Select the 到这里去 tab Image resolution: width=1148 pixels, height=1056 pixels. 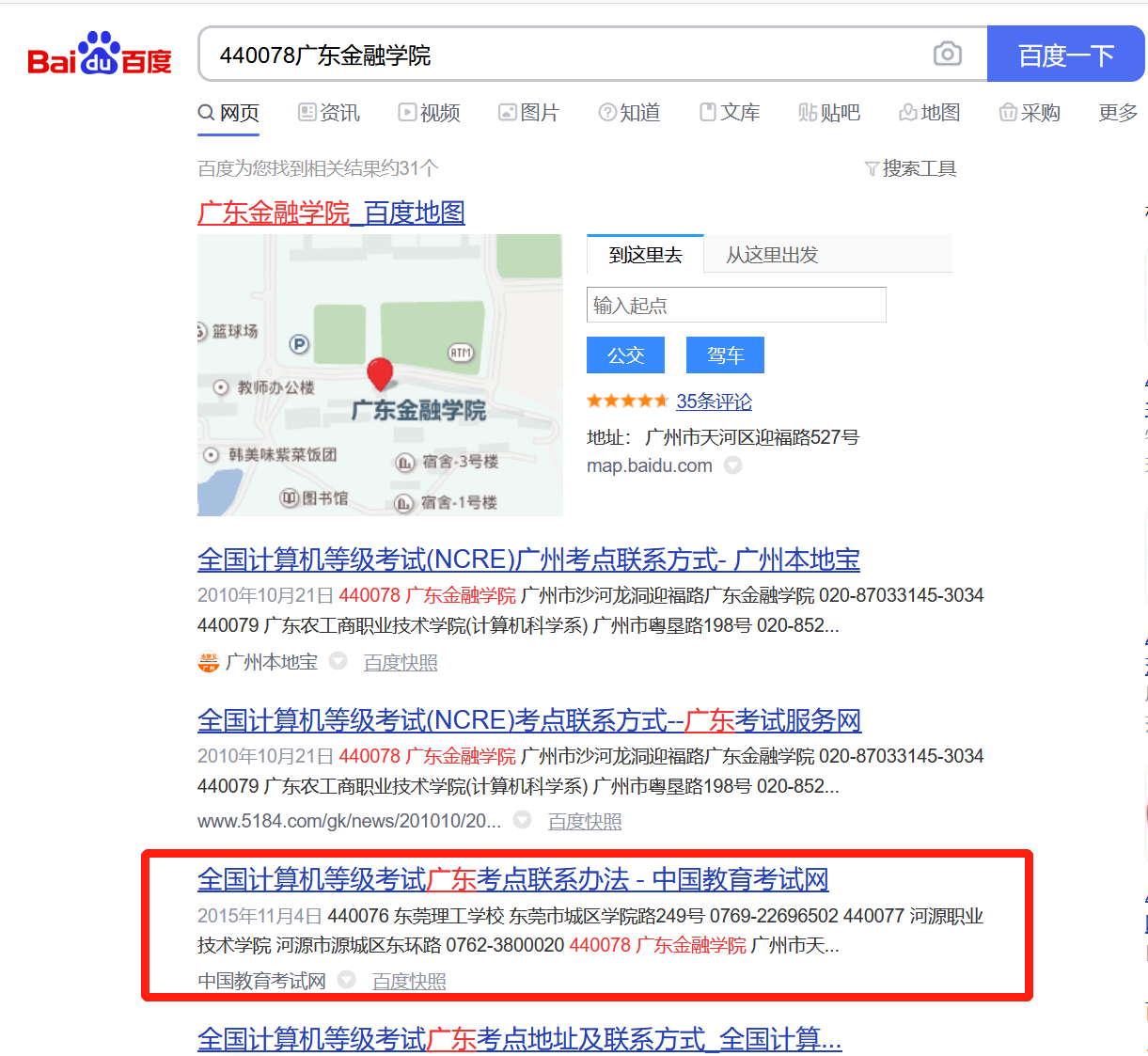coord(645,255)
